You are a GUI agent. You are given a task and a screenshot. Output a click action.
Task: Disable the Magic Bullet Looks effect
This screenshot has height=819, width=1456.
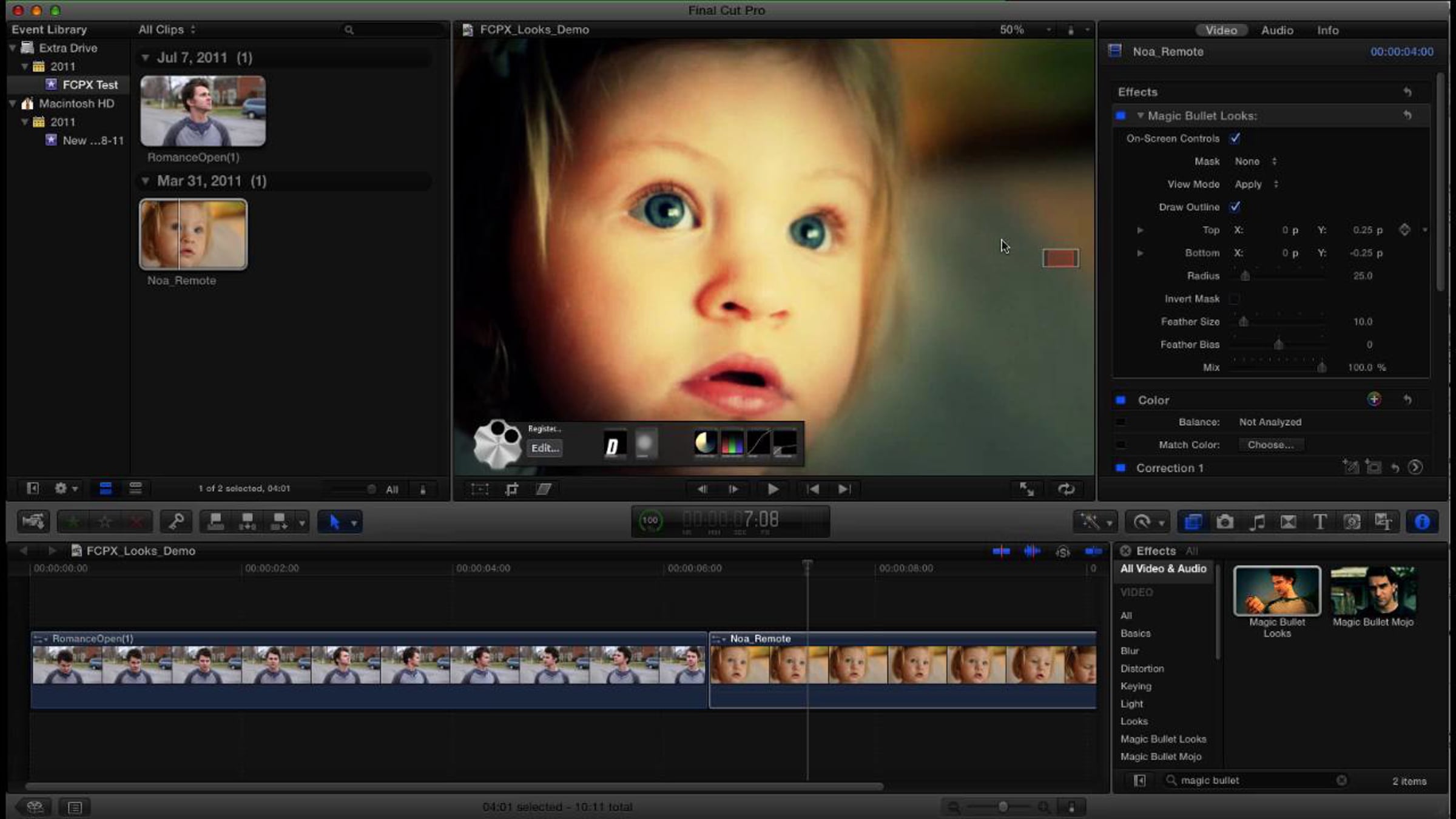pyautogui.click(x=1121, y=115)
